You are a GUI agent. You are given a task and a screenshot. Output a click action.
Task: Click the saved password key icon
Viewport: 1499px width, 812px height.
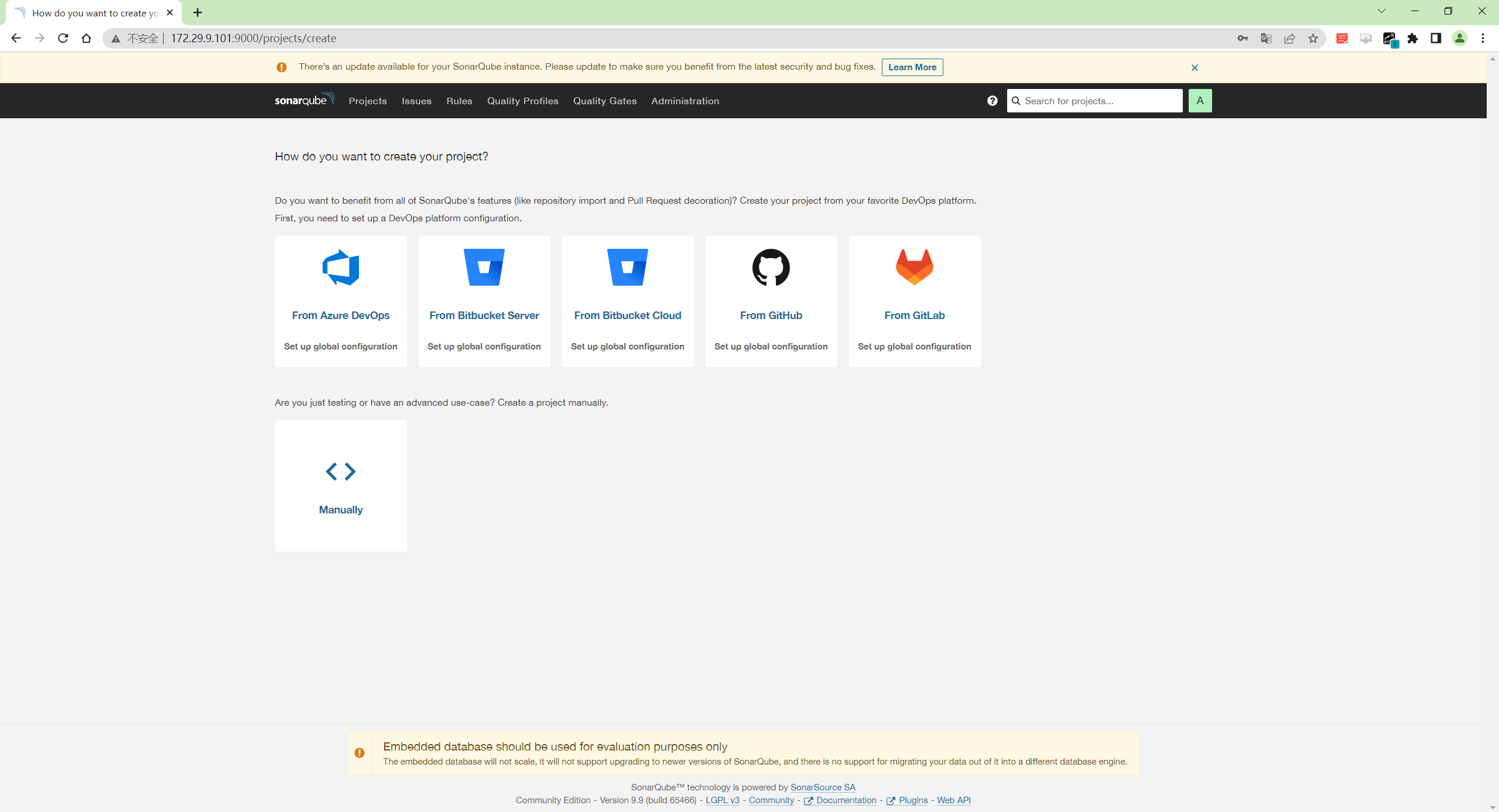1243,38
